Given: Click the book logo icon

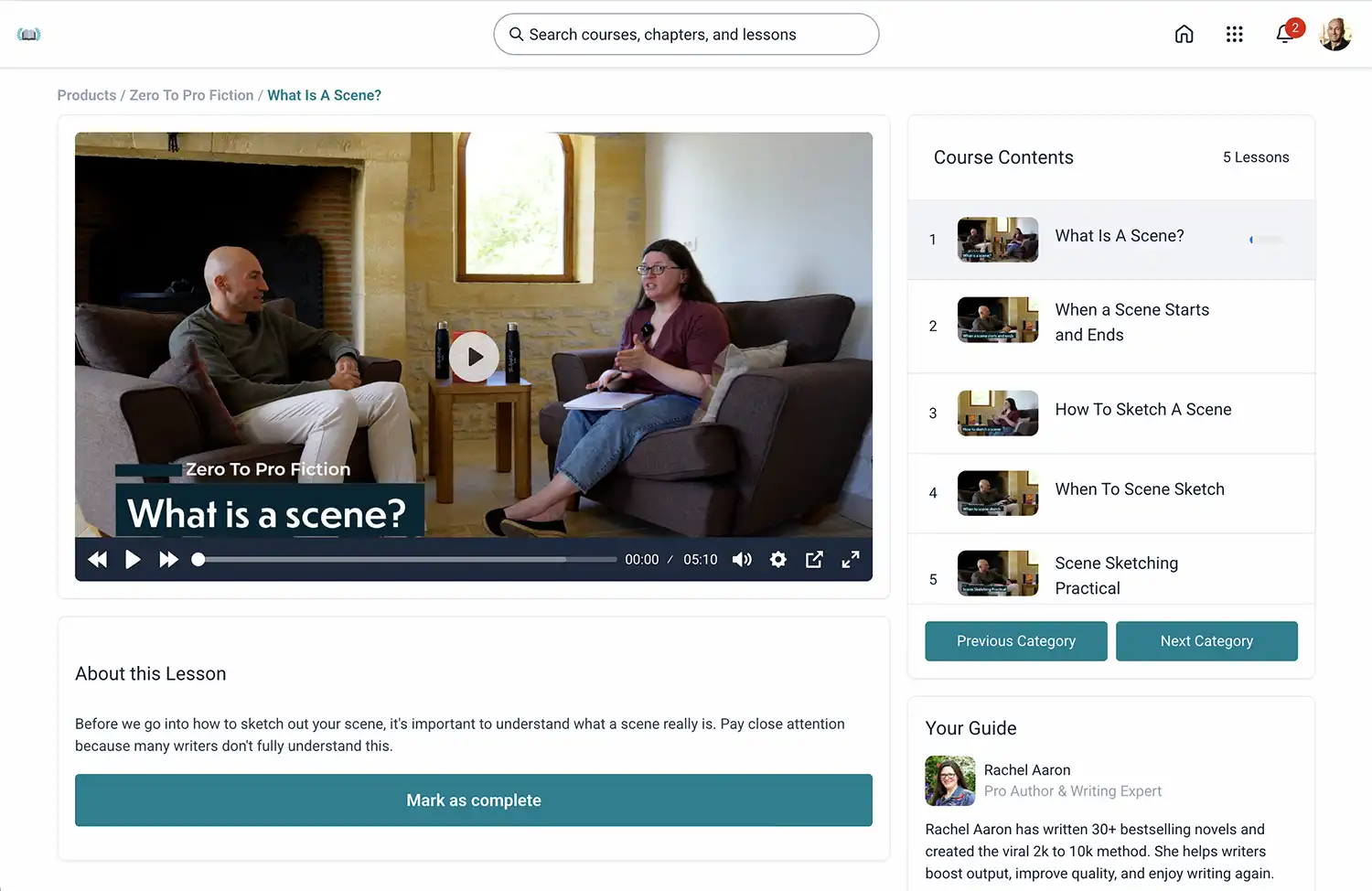Looking at the screenshot, I should click(29, 35).
